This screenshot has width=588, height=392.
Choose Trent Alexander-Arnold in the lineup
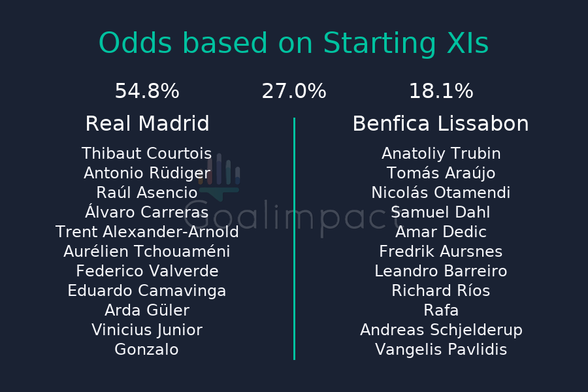tap(147, 232)
